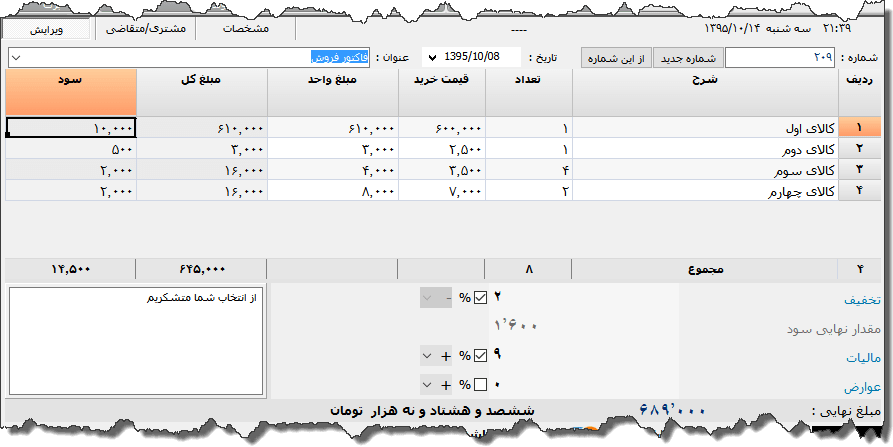Click the notes box reading از انتخاب شما متشکریم
The image size is (893, 447).
point(135,340)
